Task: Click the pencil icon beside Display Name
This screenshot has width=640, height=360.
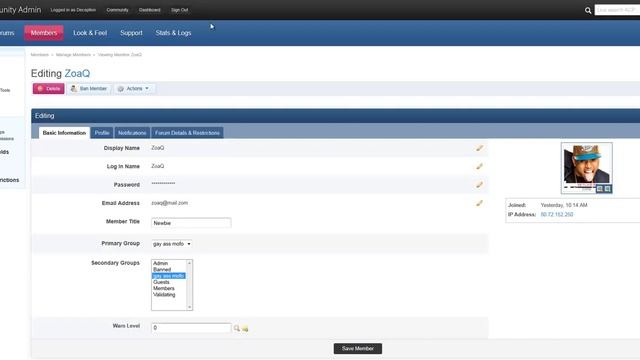Action: (x=480, y=148)
